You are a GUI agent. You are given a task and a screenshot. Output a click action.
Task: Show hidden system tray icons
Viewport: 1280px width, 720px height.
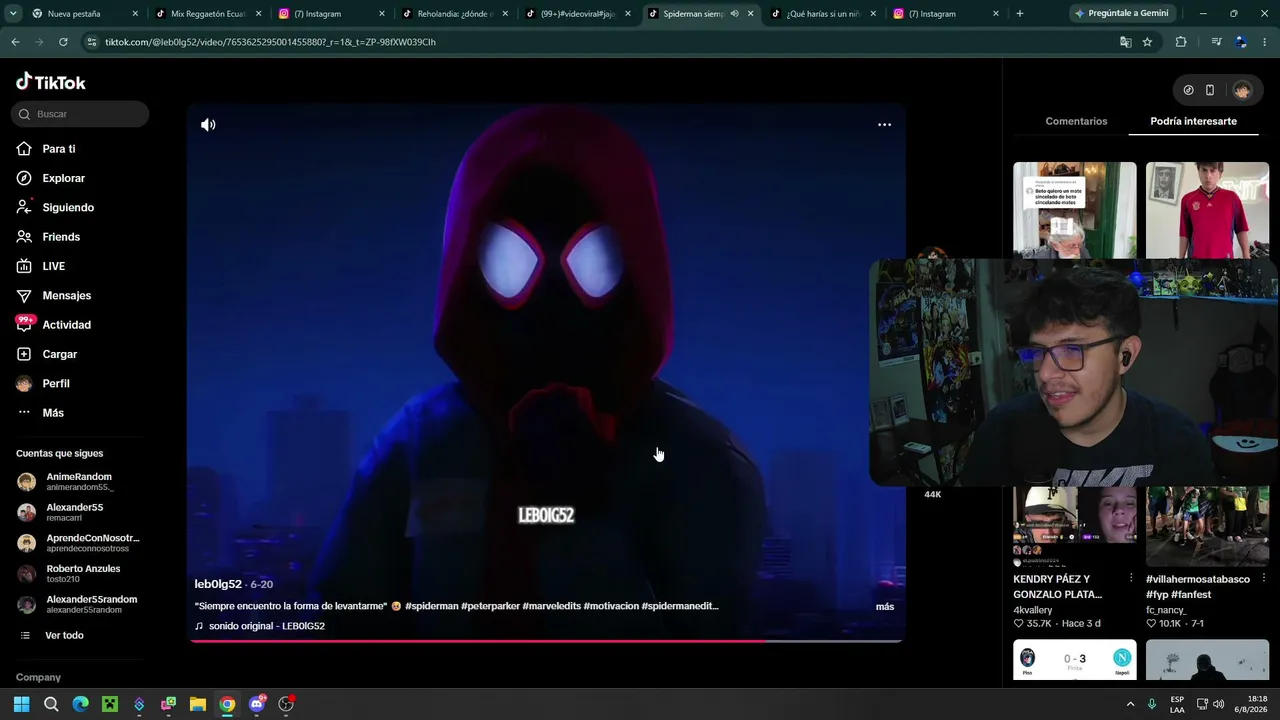[1131, 704]
